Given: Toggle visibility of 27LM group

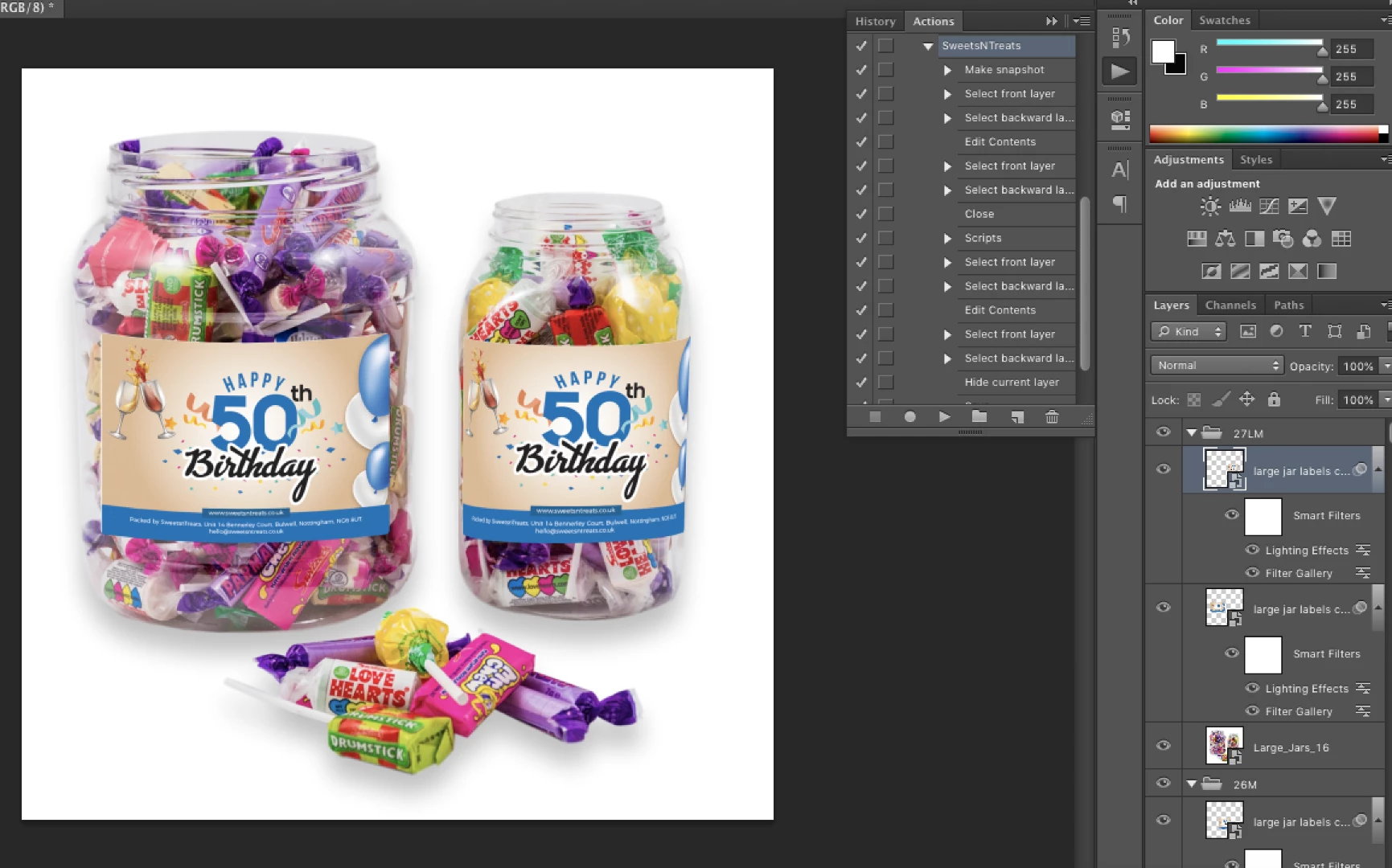Looking at the screenshot, I should [1163, 432].
